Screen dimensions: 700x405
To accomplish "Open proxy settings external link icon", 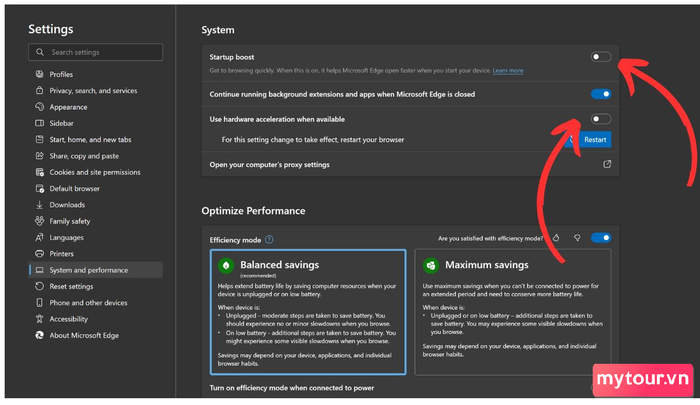I will pyautogui.click(x=607, y=164).
